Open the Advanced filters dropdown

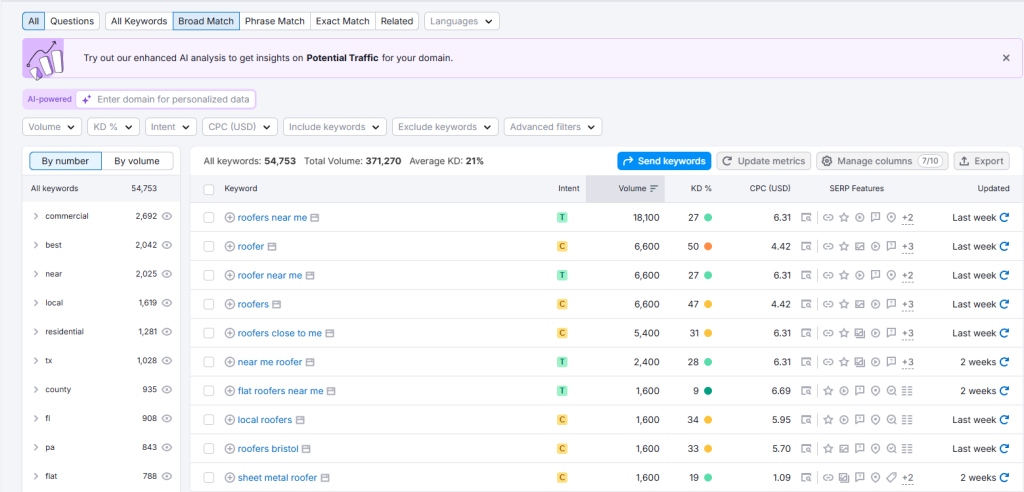pos(553,127)
